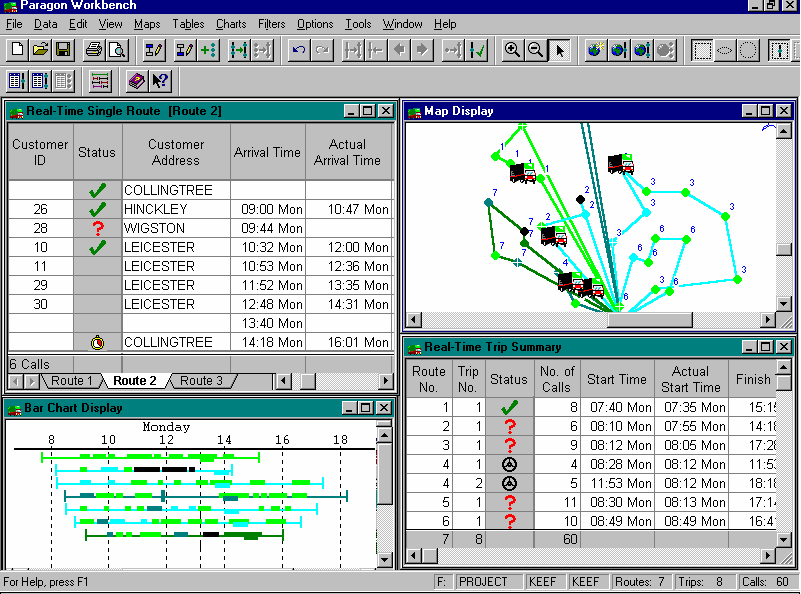This screenshot has width=801, height=594.
Task: Select the circle selection tool
Action: (748, 50)
